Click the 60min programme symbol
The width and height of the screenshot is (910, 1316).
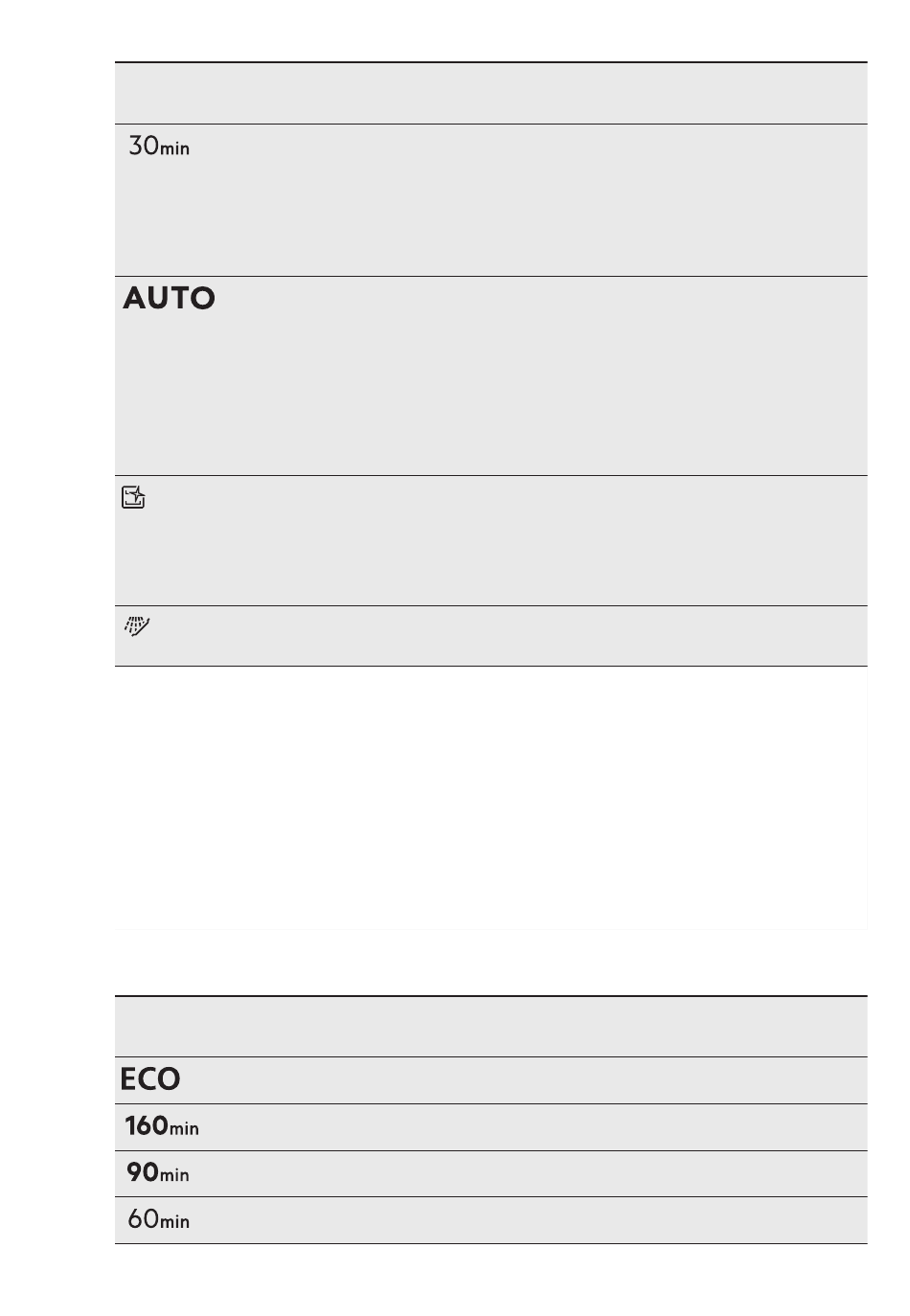159,1219
